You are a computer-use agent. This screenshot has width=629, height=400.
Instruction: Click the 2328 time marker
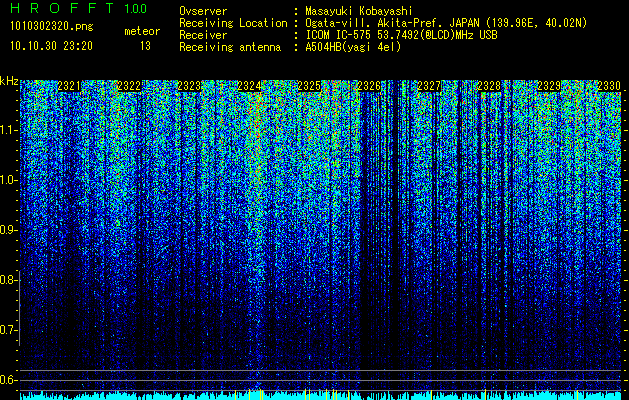pyautogui.click(x=489, y=86)
